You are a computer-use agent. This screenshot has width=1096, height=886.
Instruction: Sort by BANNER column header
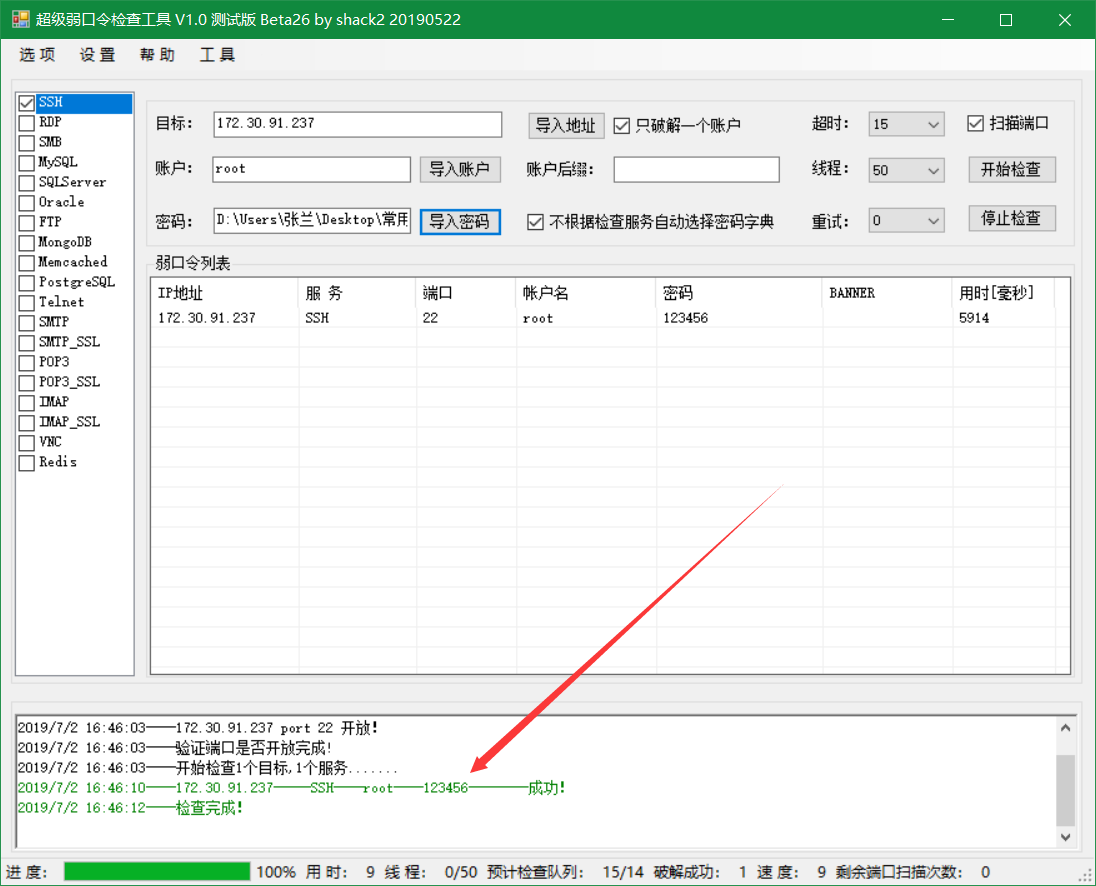(888, 293)
